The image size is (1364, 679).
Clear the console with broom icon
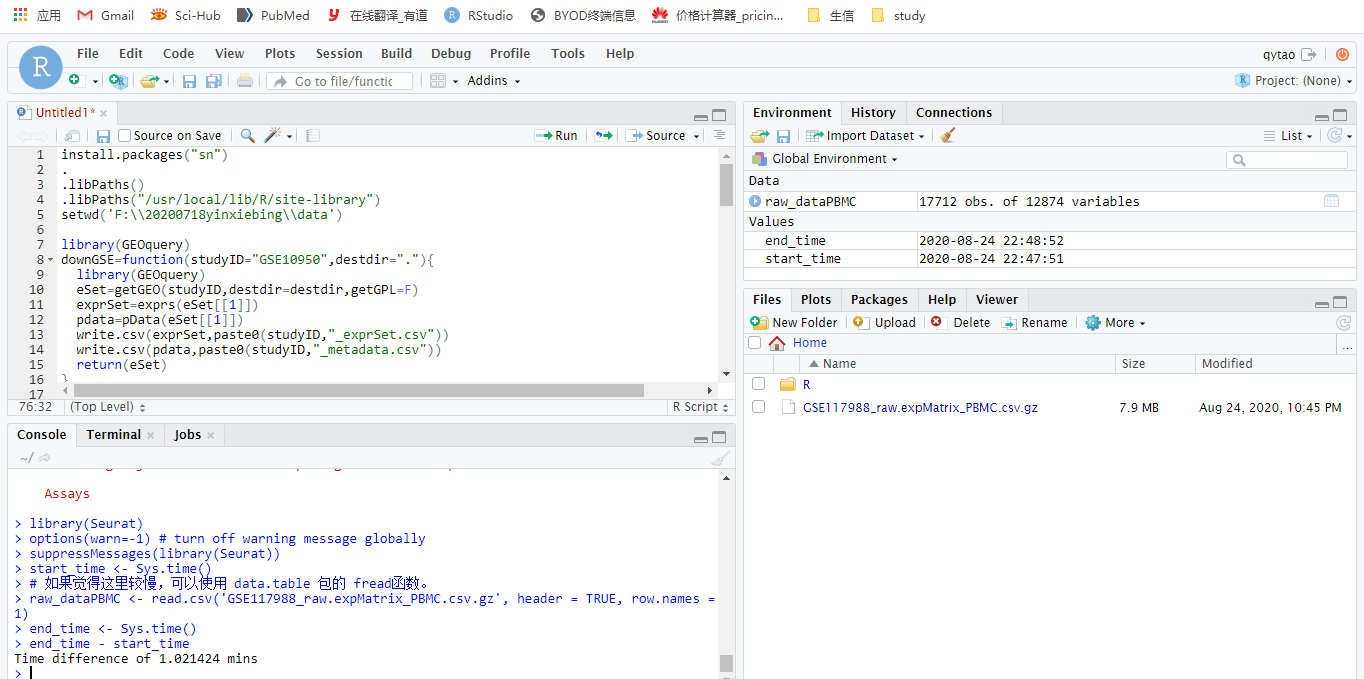(x=720, y=458)
